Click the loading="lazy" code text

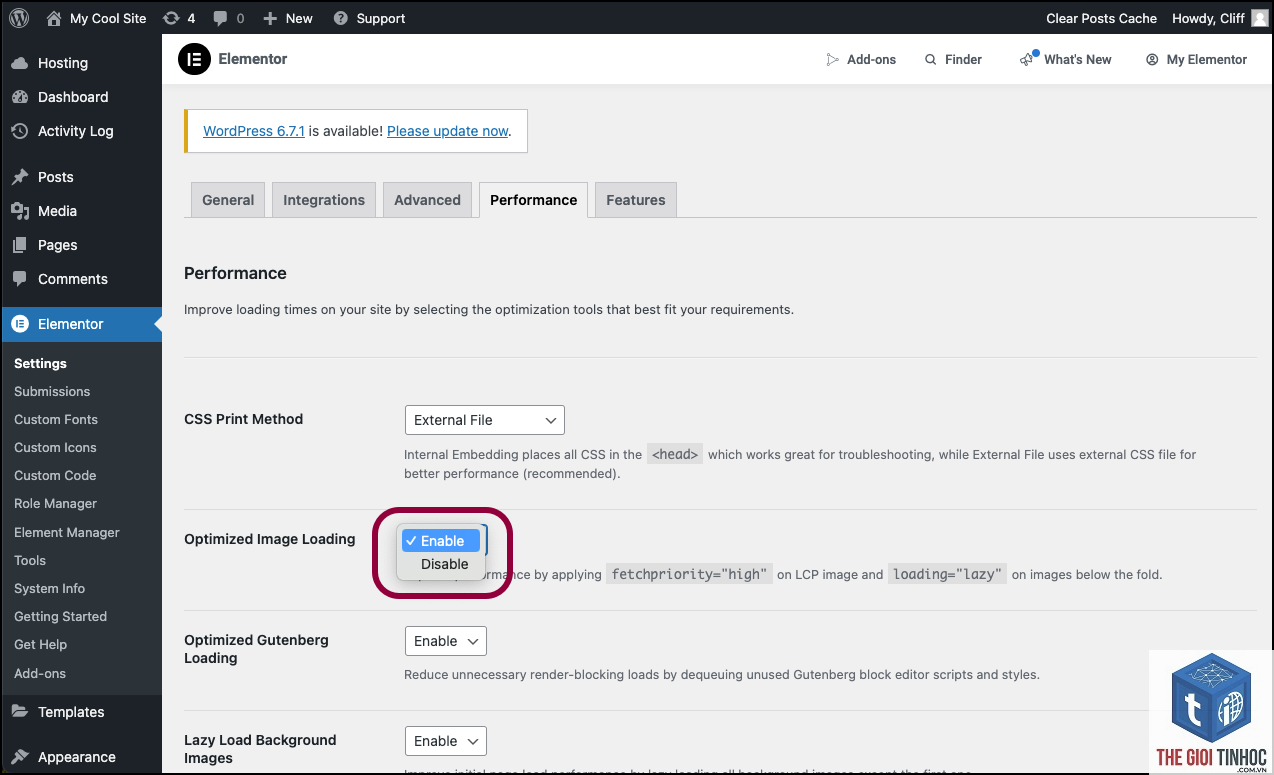tap(946, 574)
